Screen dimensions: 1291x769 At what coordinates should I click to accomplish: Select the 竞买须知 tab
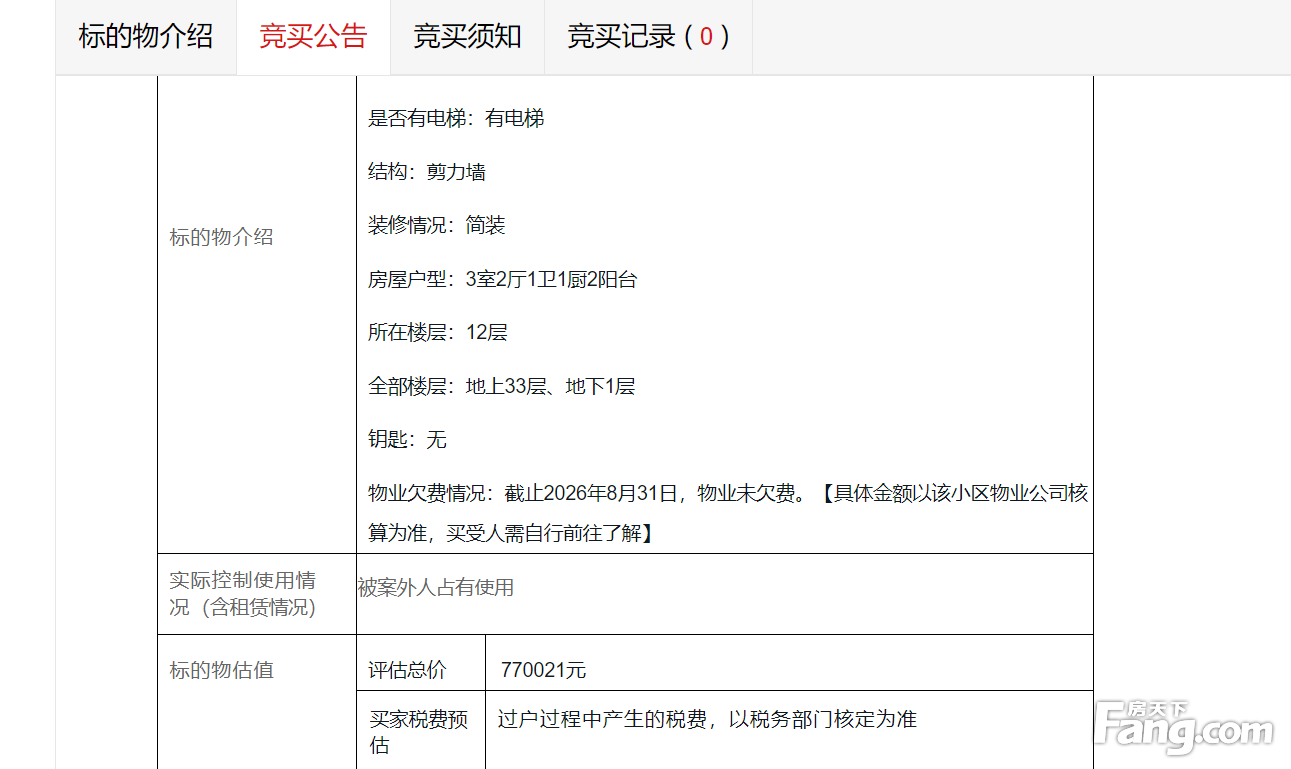point(467,37)
